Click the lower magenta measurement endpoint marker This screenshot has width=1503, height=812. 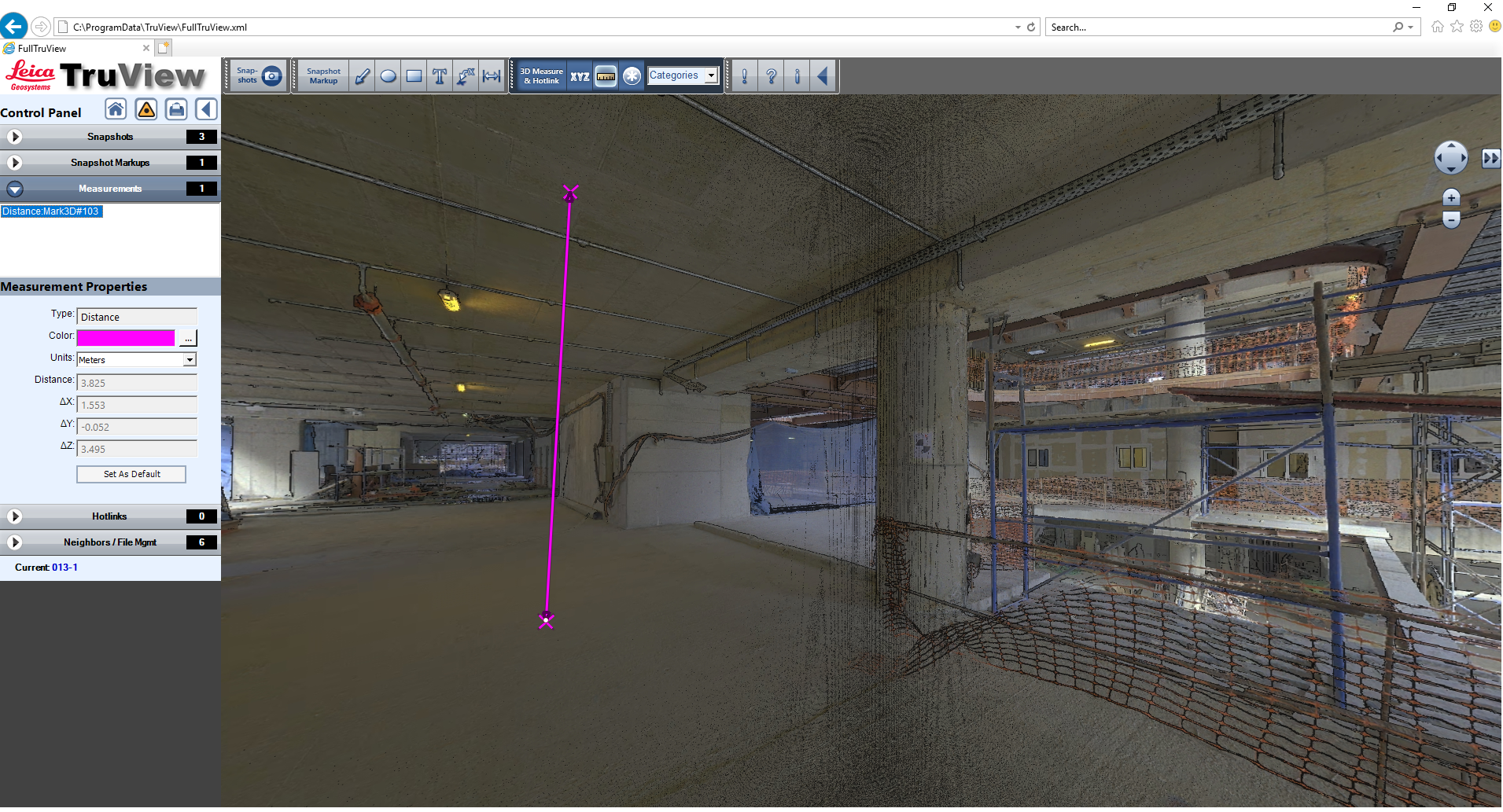pos(546,619)
